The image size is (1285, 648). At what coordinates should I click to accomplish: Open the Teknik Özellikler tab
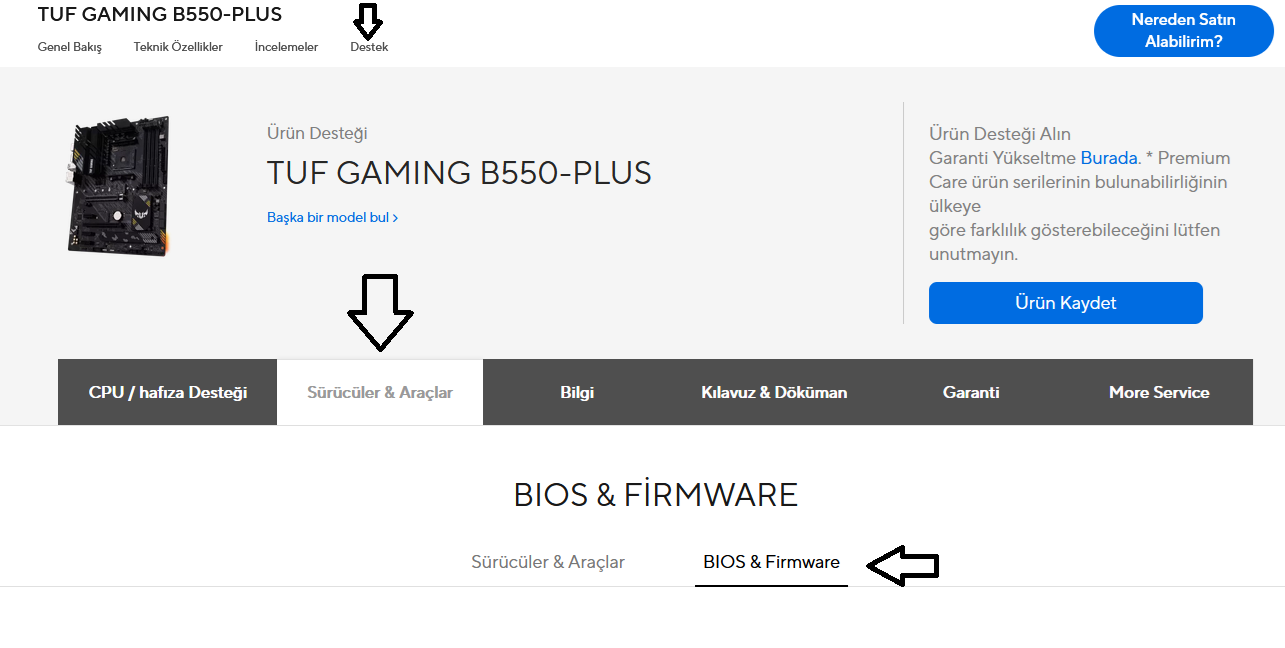[x=178, y=47]
